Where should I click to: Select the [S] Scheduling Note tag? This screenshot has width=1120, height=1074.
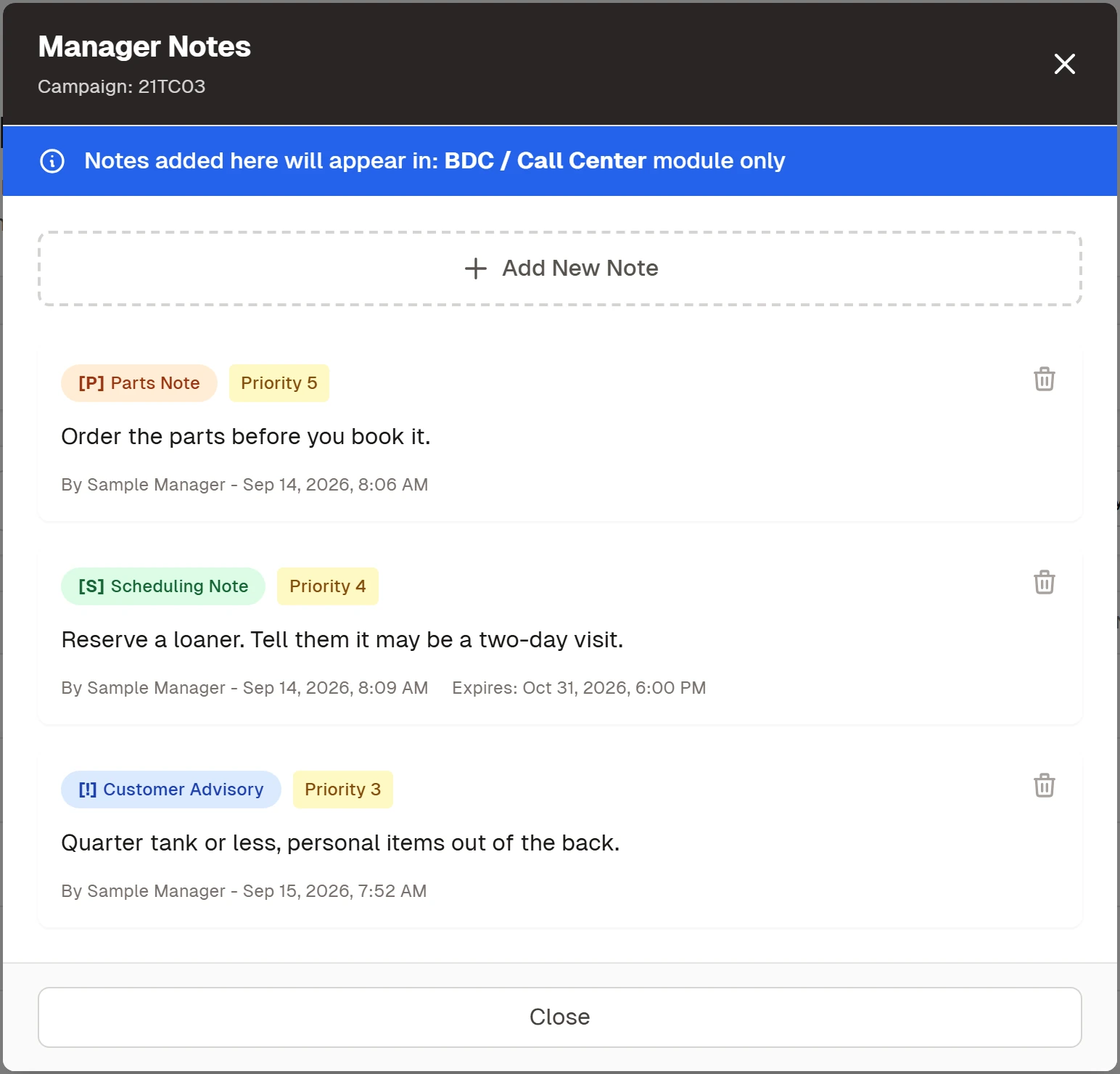(163, 586)
